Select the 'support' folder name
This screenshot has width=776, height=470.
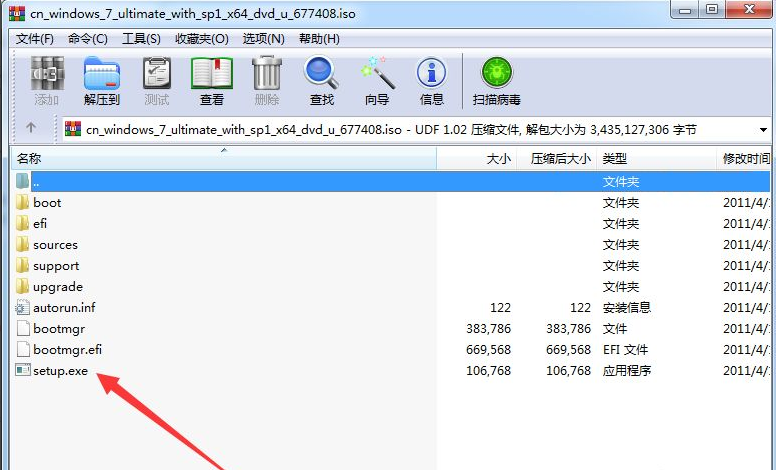coord(56,266)
